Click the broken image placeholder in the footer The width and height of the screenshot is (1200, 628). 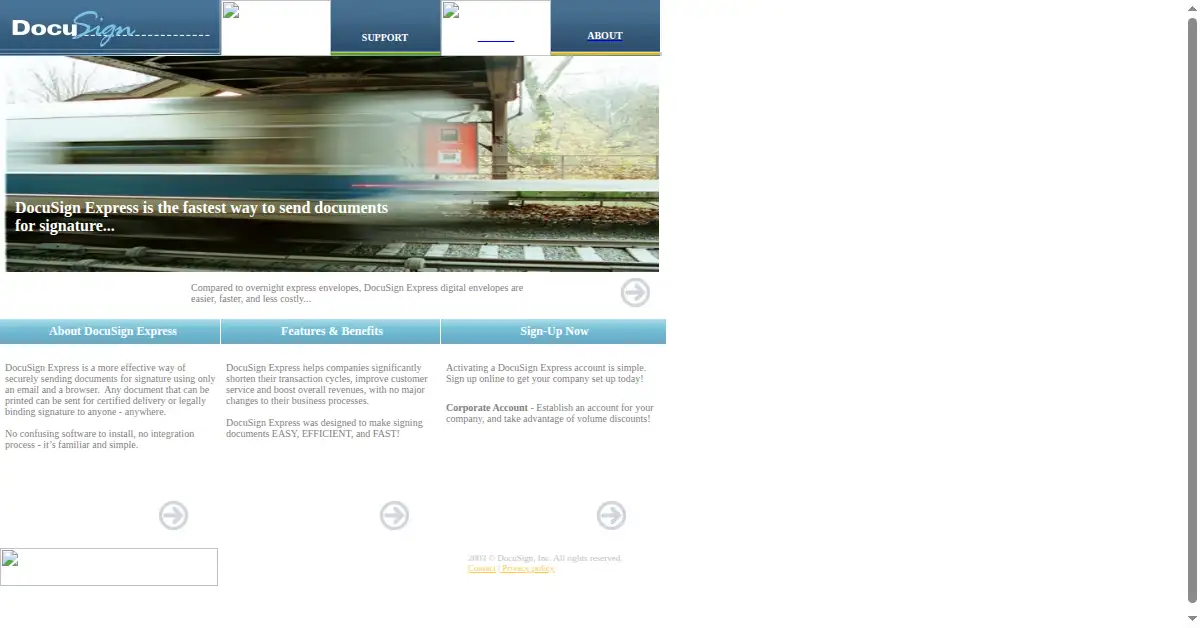click(109, 567)
